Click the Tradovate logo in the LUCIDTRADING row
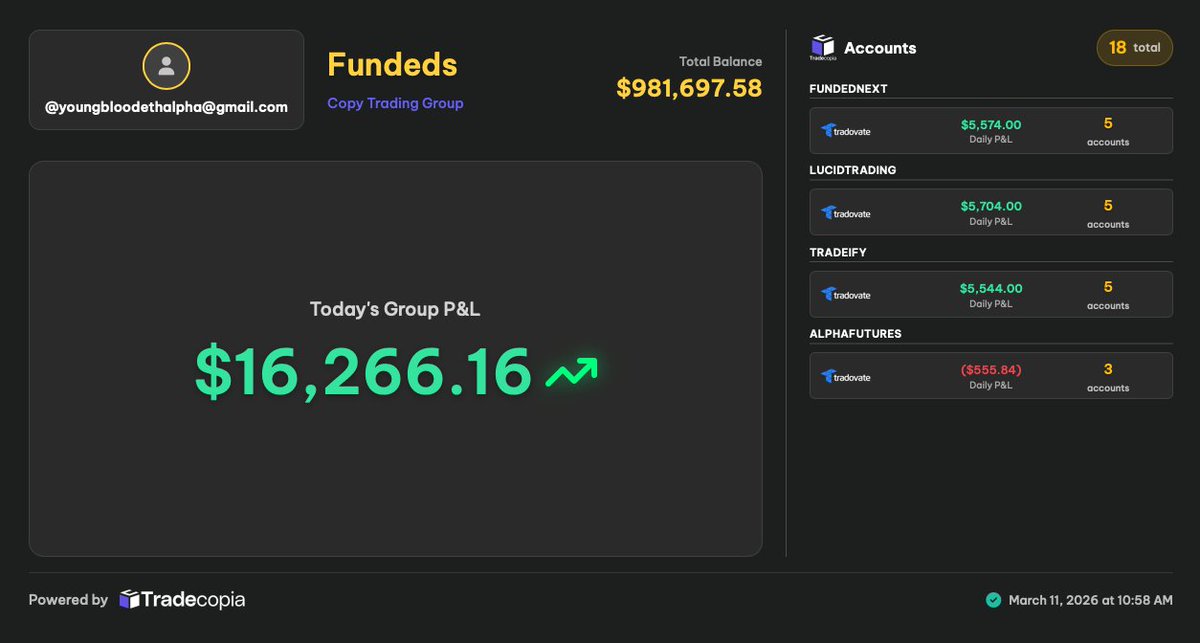Viewport: 1200px width, 643px height. 846,213
